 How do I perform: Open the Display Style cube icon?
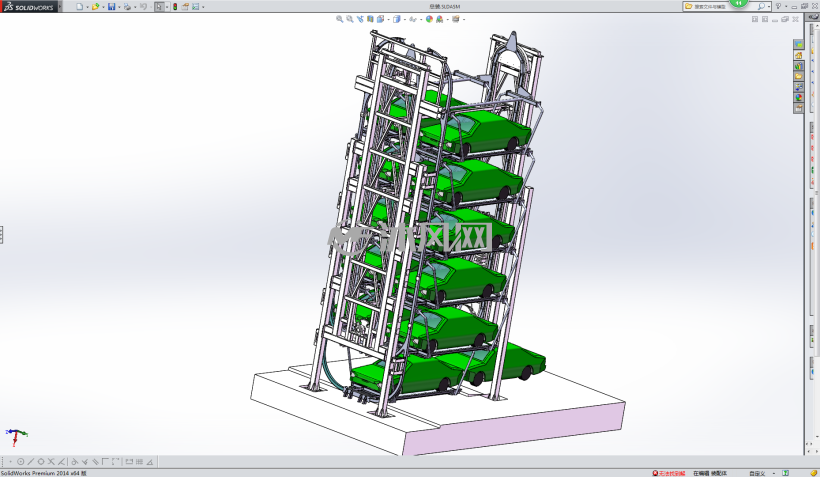click(x=397, y=19)
